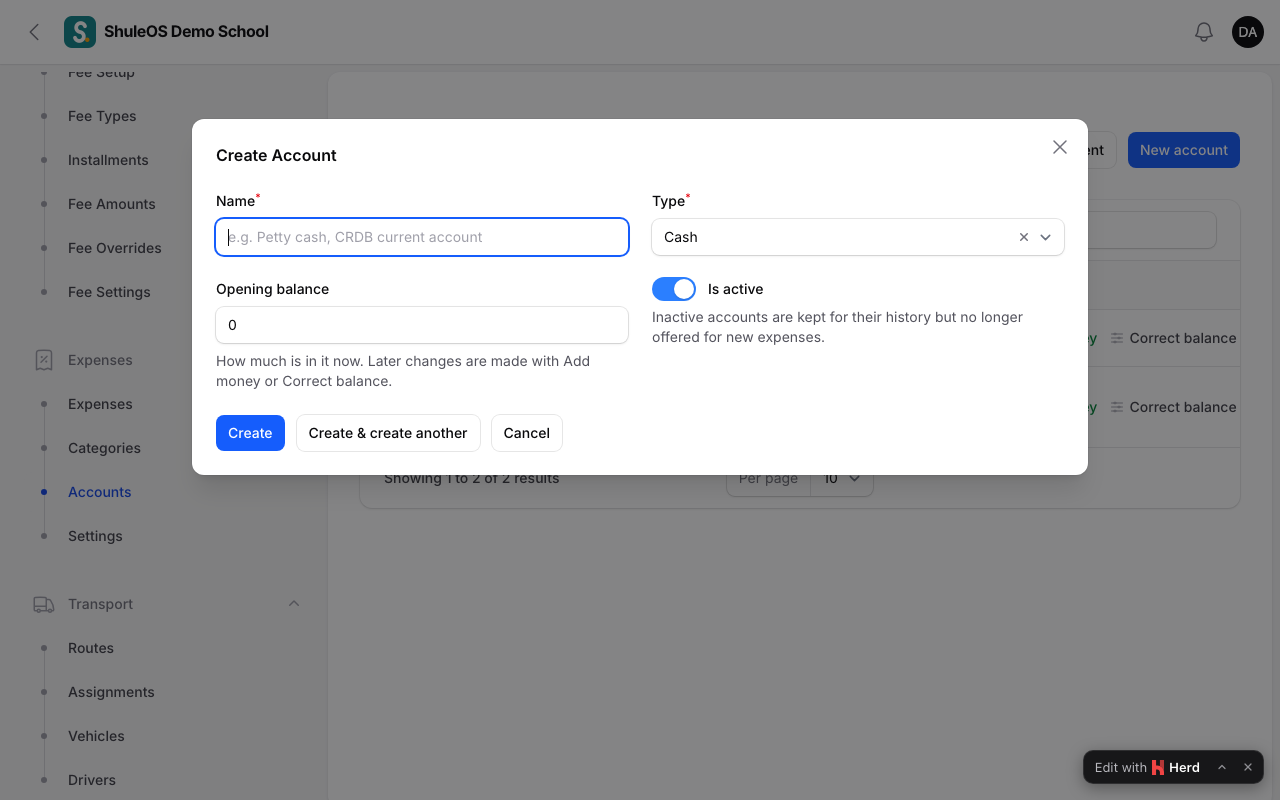1280x800 pixels.
Task: Go to Installments in the sidebar
Action: tap(108, 160)
